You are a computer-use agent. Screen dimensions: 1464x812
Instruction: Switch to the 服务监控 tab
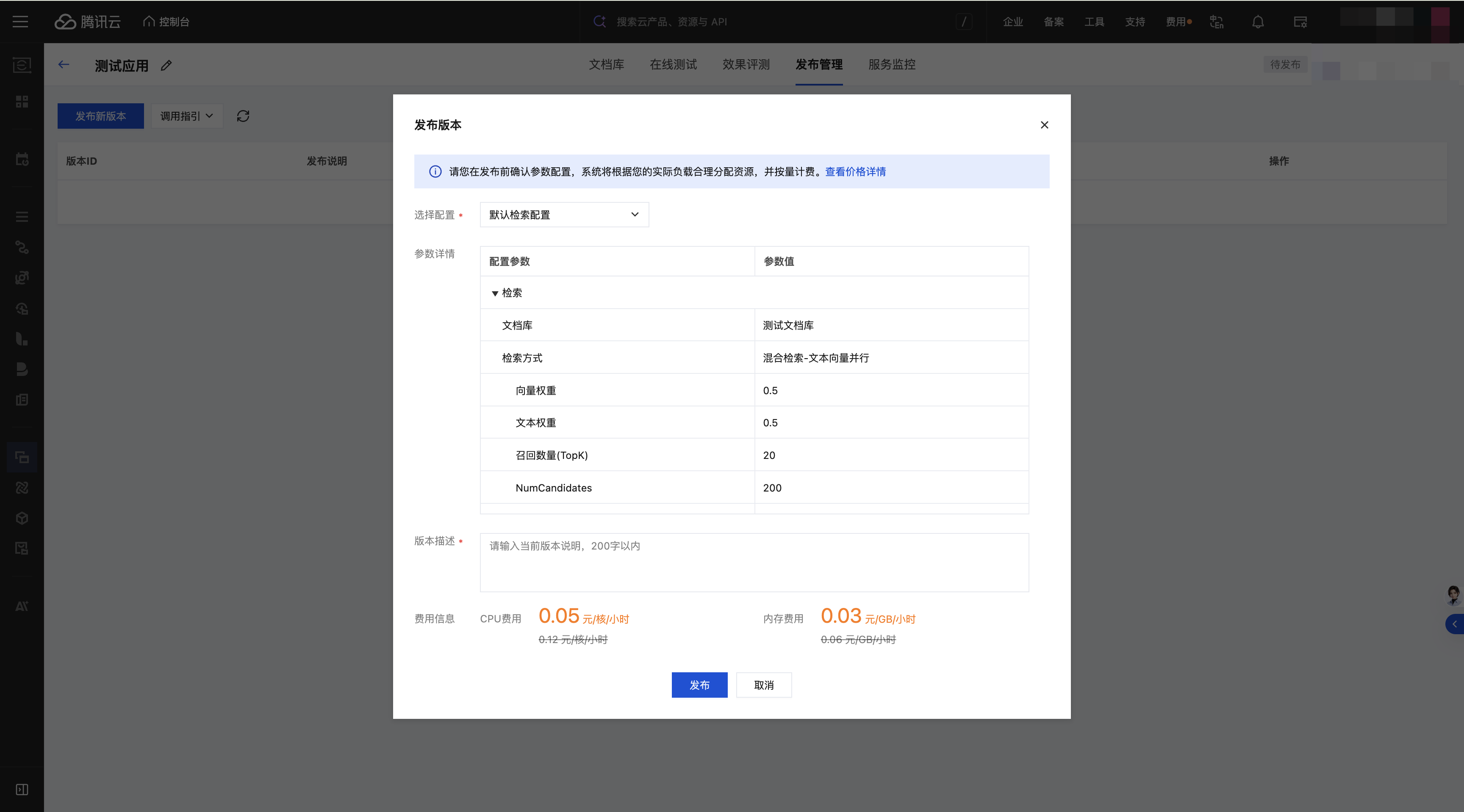coord(892,65)
